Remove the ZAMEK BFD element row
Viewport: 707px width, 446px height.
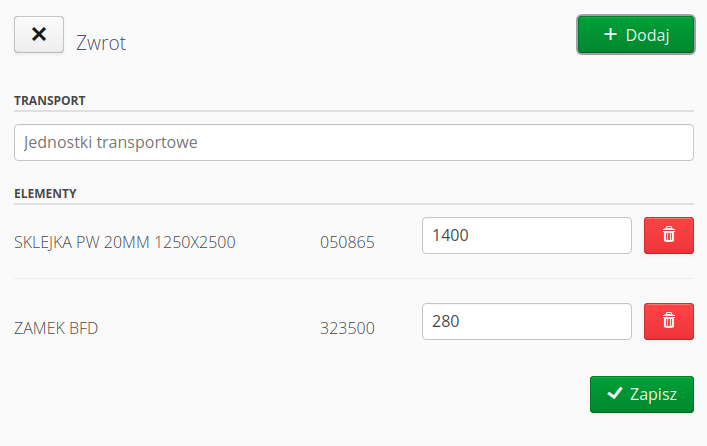point(668,321)
